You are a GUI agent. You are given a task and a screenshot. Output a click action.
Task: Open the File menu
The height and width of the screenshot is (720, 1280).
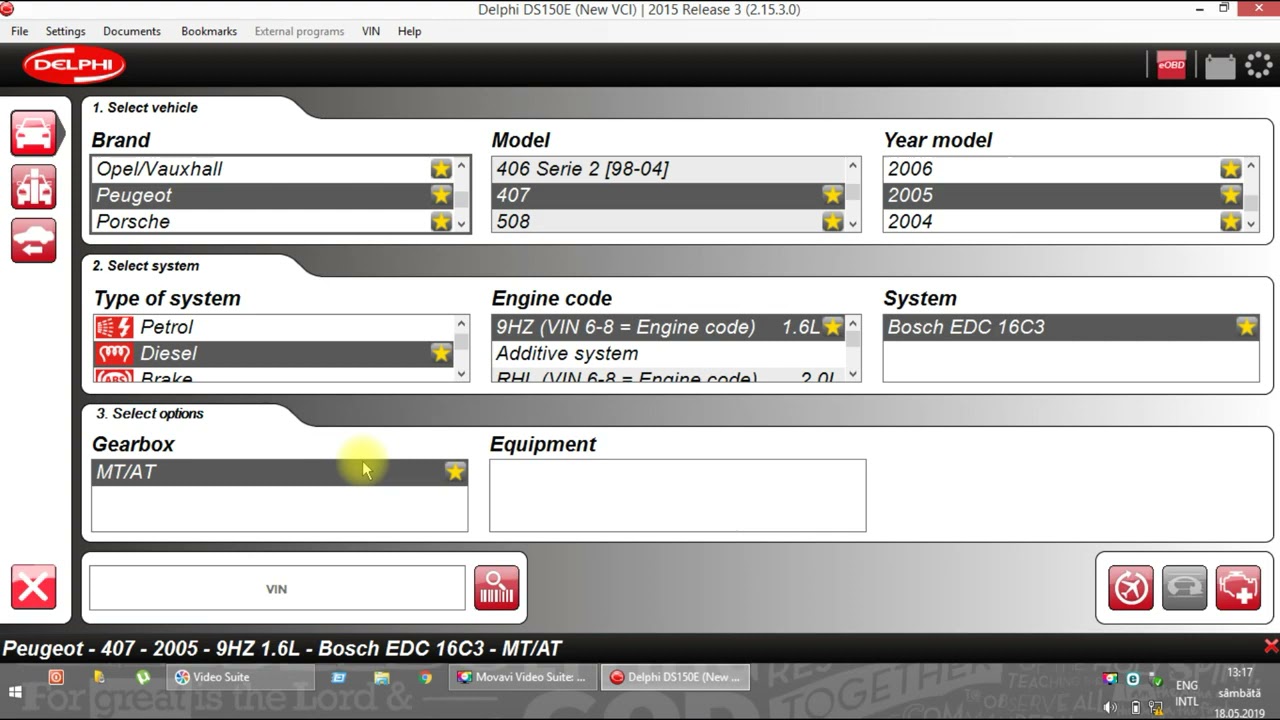click(x=20, y=31)
